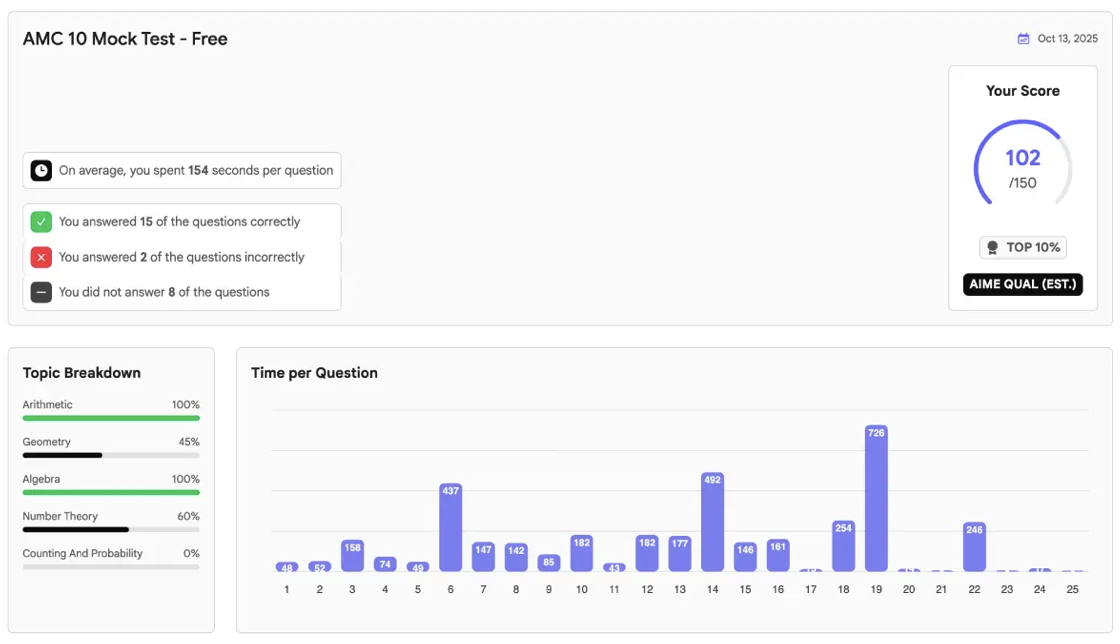1120x644 pixels.
Task: Click the medal icon in TOP 10% badge
Action: [x=992, y=248]
